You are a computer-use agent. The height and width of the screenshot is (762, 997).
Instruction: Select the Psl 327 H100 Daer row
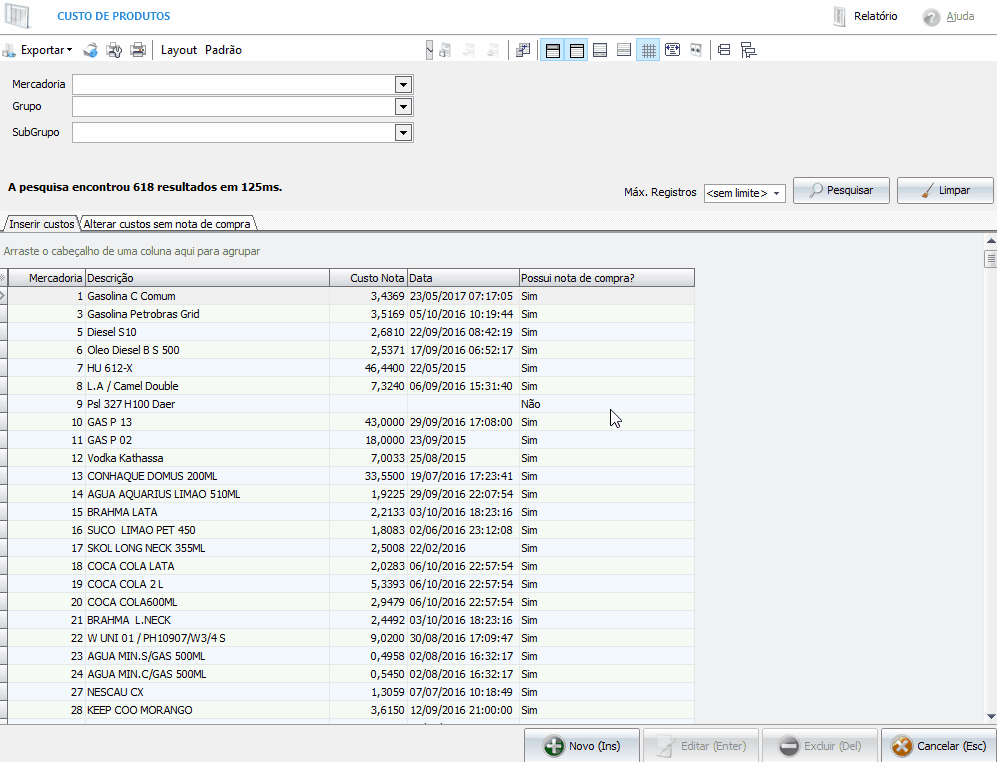[351, 404]
